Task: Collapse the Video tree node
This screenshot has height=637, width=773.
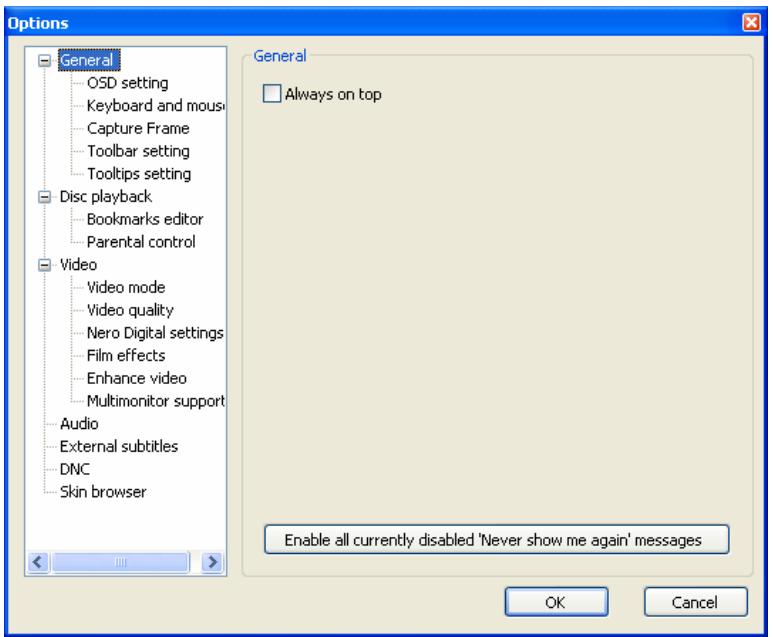Action: point(44,265)
